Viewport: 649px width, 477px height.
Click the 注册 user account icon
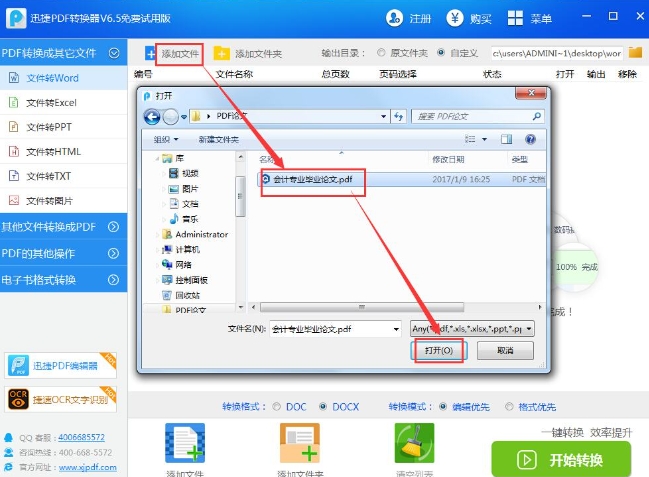coord(394,18)
